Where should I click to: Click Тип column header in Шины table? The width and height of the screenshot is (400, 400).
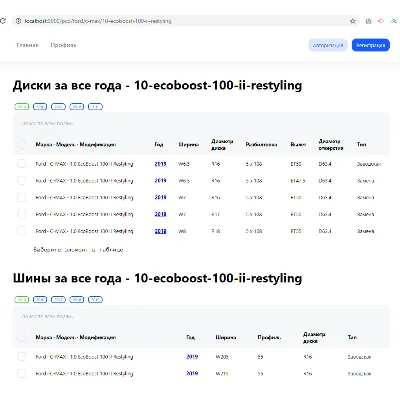(x=352, y=337)
